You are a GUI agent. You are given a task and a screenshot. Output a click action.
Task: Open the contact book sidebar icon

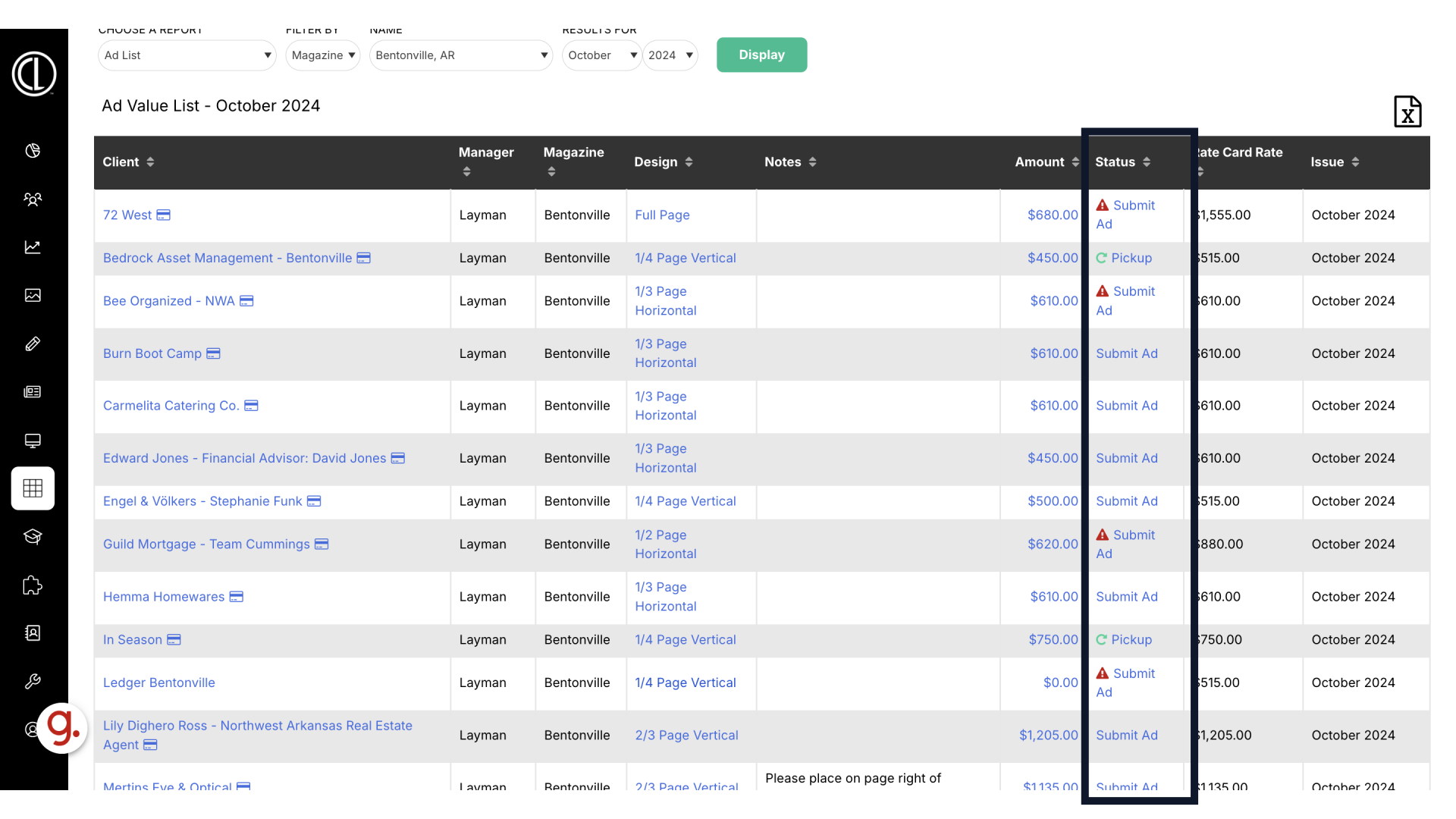click(33, 633)
